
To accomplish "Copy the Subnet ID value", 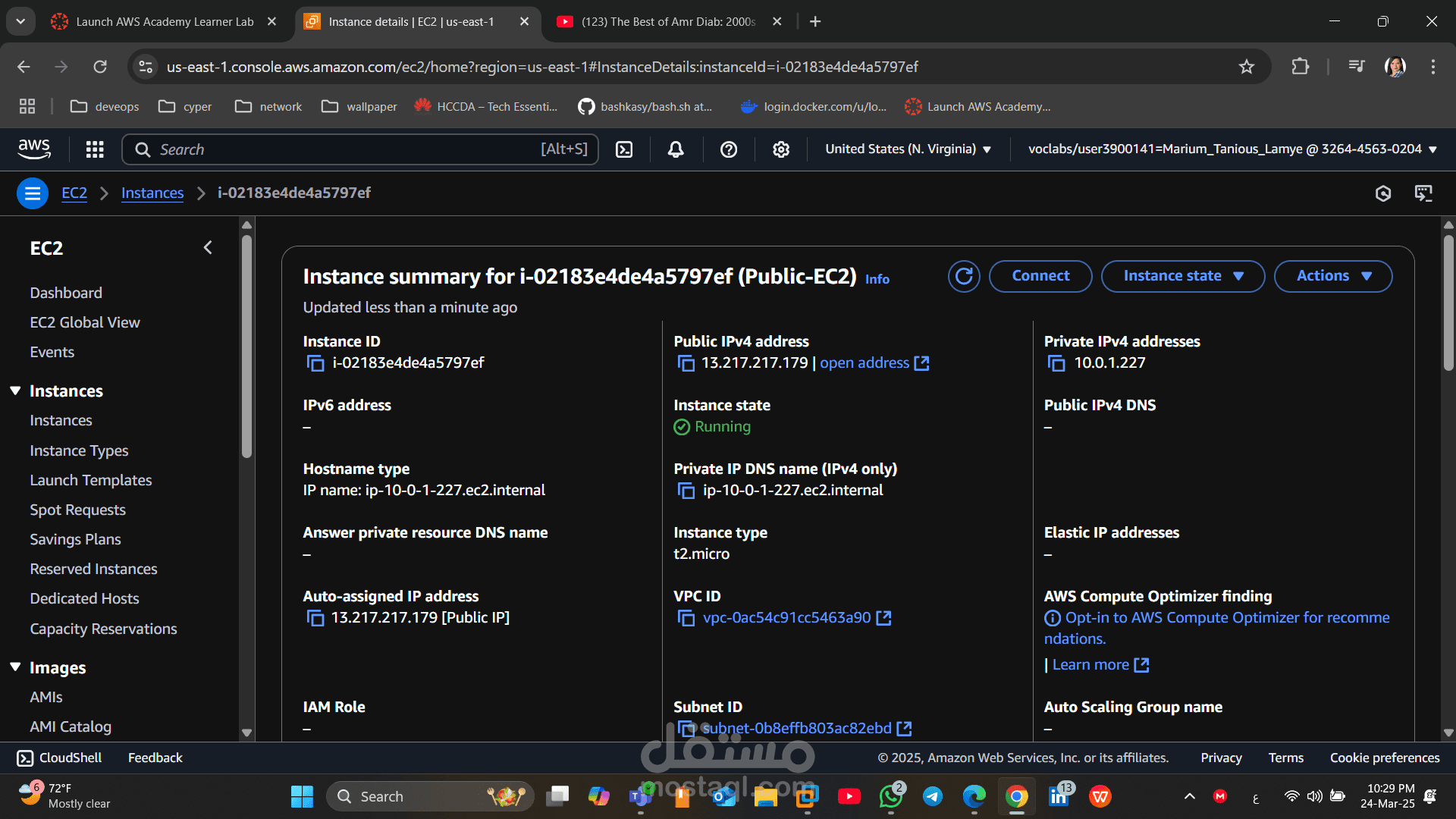I will tap(686, 729).
